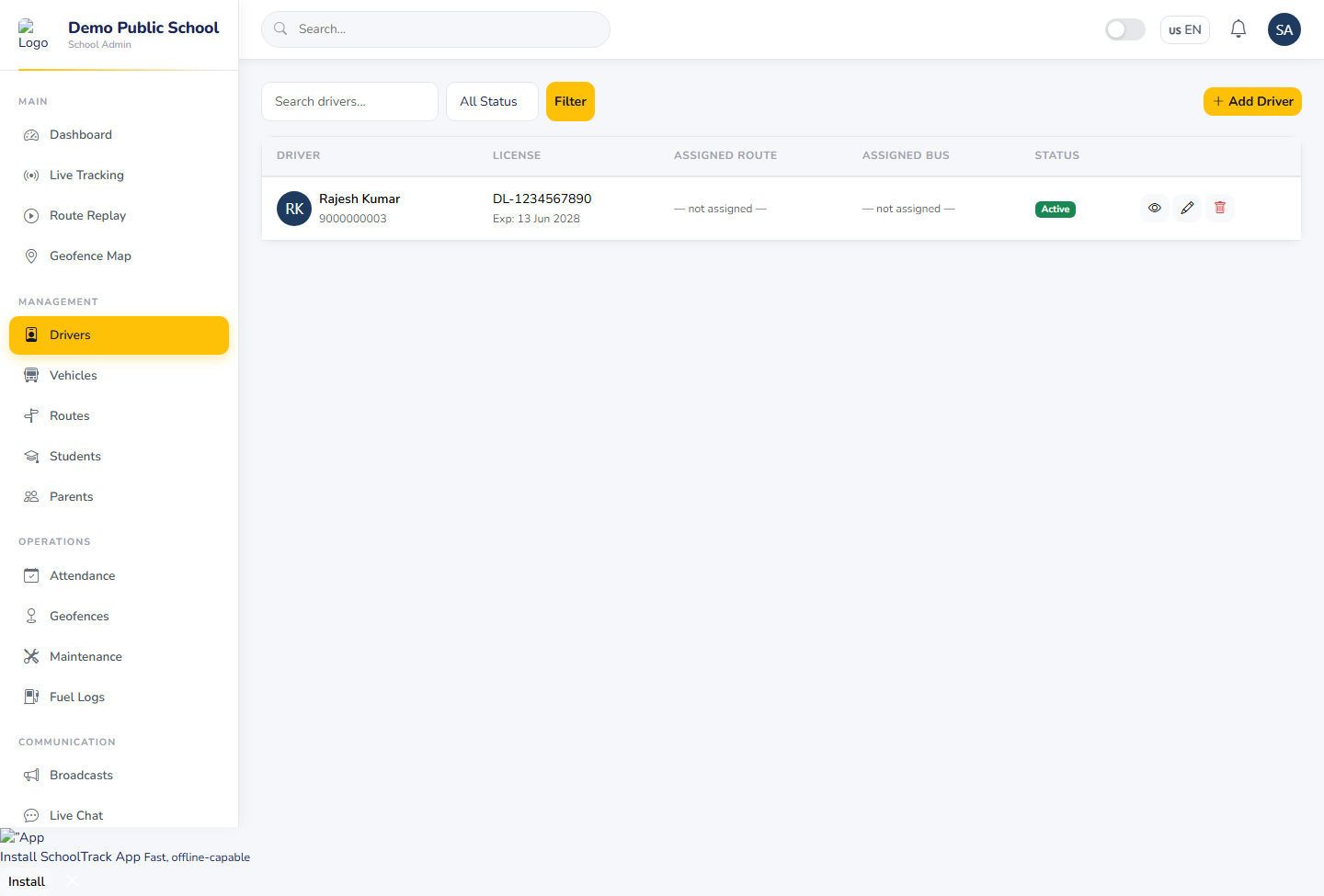1324x896 pixels.
Task: View Rajesh Kumar details via eye icon
Action: (1155, 209)
